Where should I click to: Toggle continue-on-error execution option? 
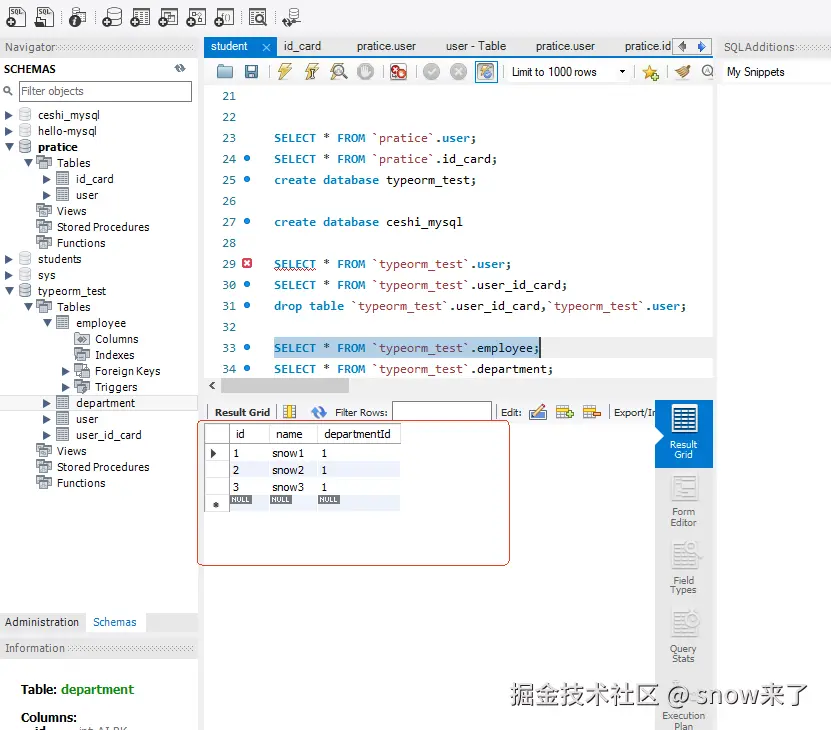point(398,72)
